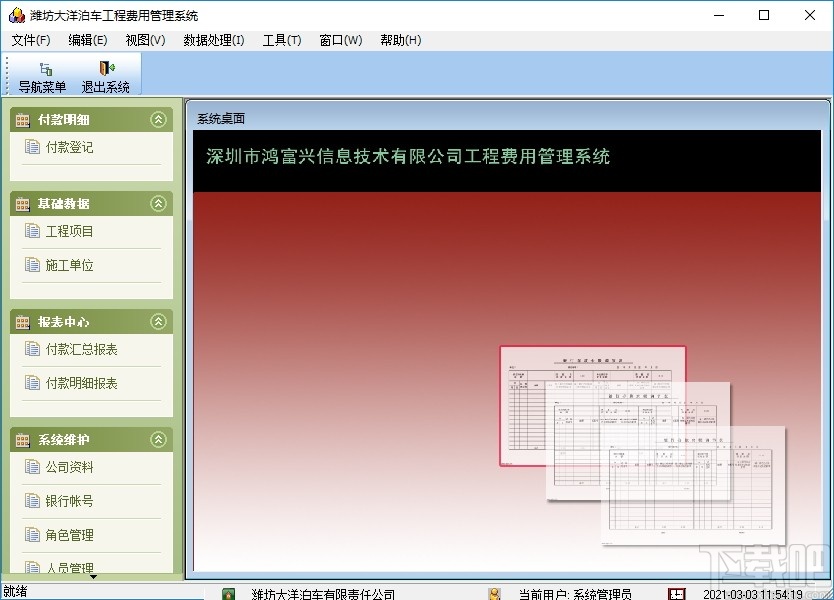This screenshot has width=834, height=600.
Task: Click the 人员管理 document icon
Action: point(34,567)
